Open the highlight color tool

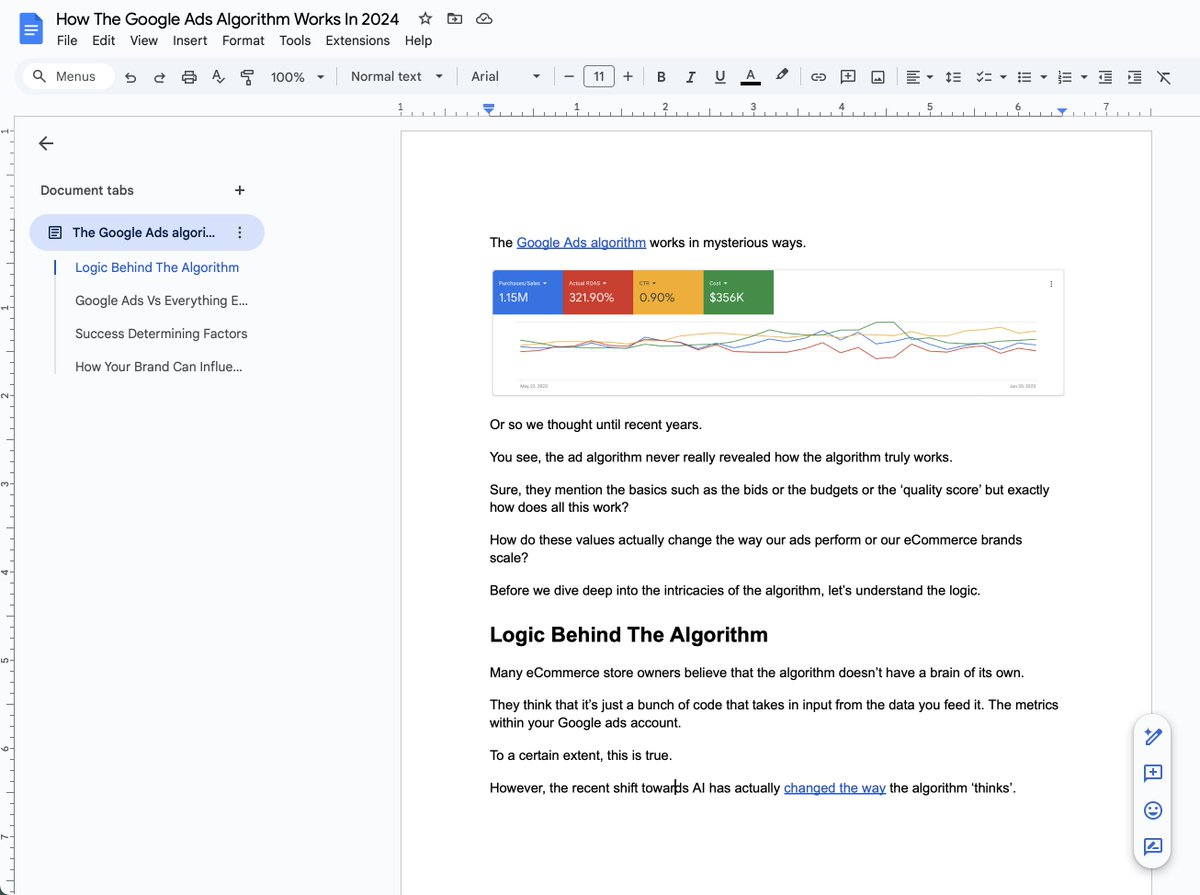[x=782, y=76]
